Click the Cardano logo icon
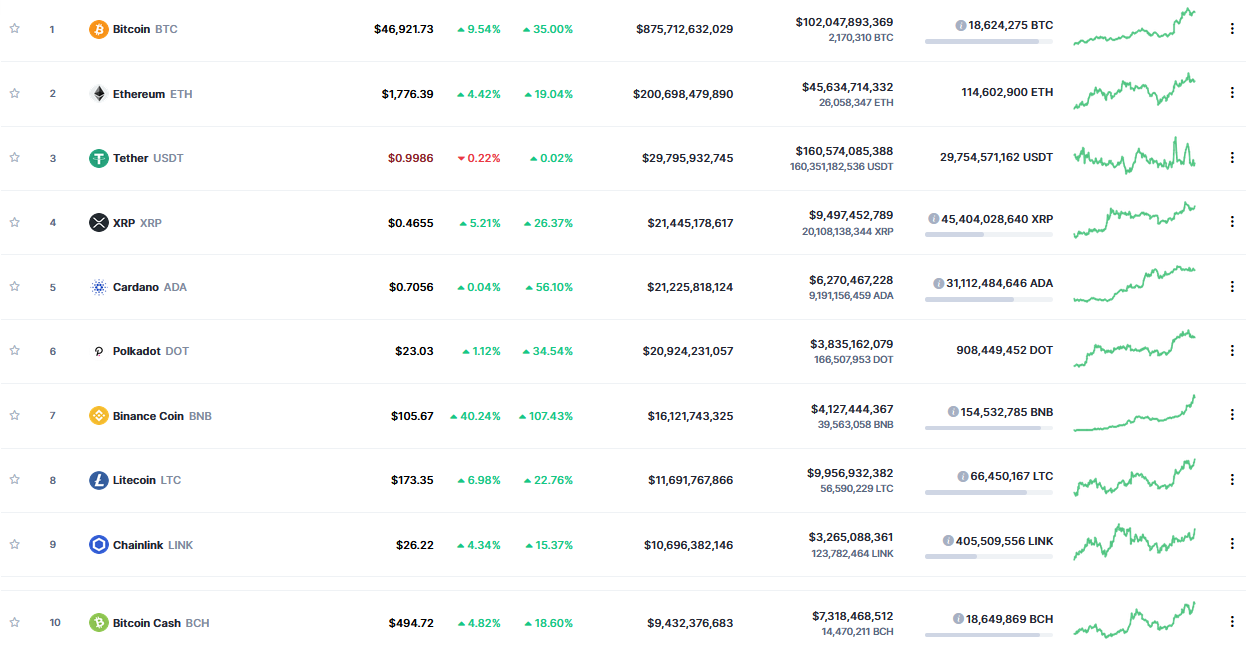 click(98, 287)
